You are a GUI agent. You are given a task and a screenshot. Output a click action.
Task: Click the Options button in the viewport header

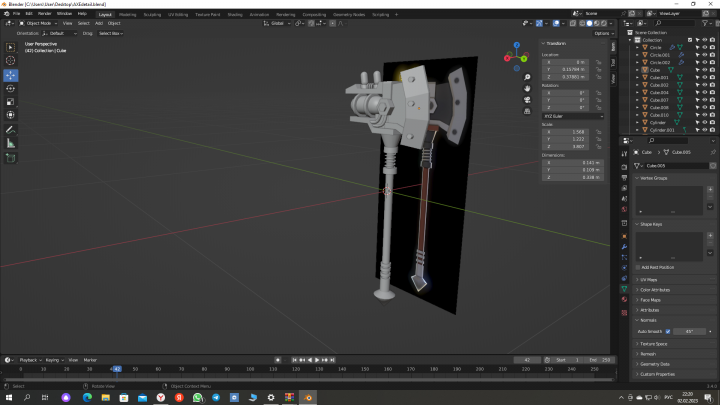click(x=601, y=33)
